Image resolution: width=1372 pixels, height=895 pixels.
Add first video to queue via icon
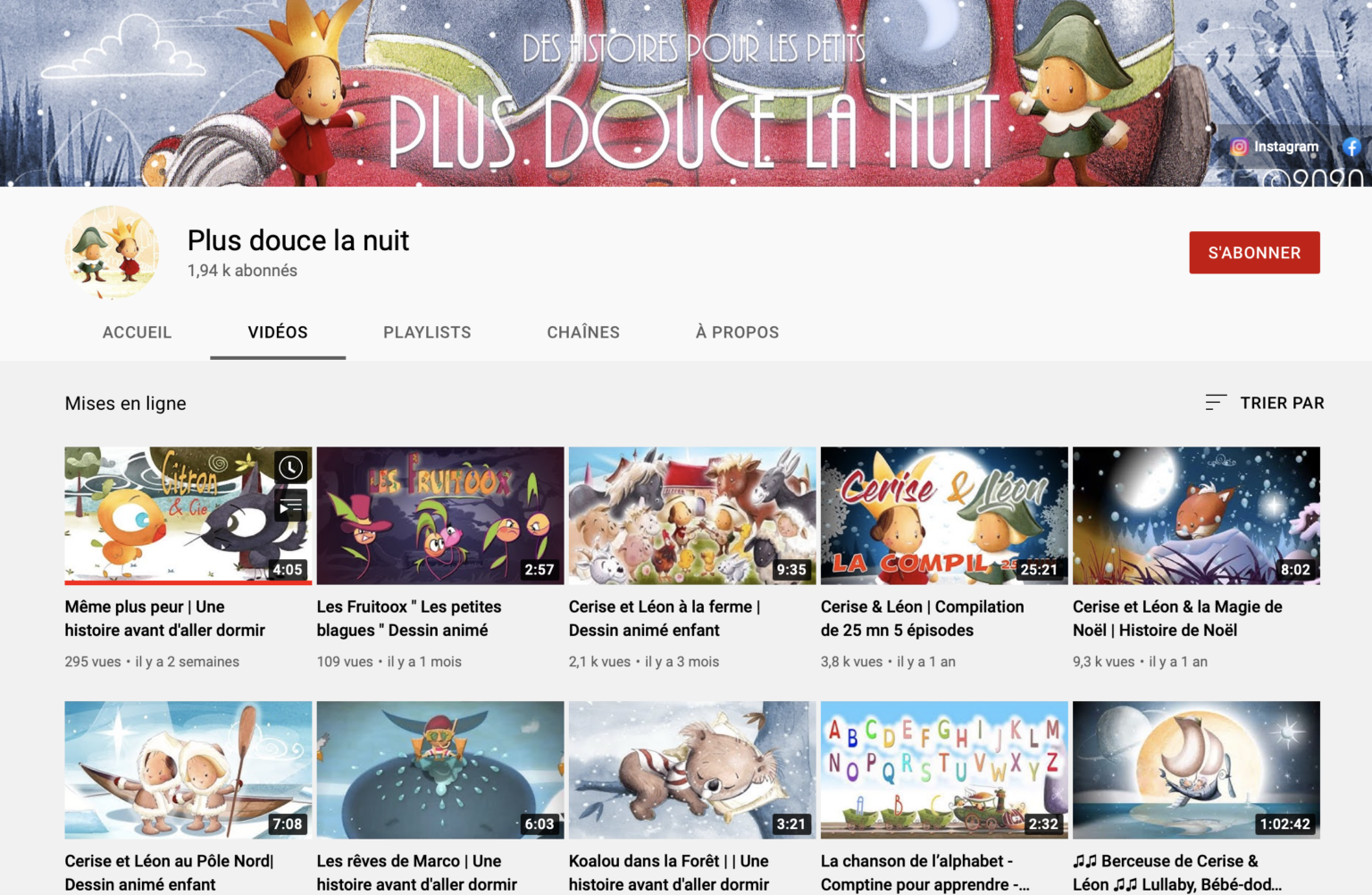coord(290,506)
